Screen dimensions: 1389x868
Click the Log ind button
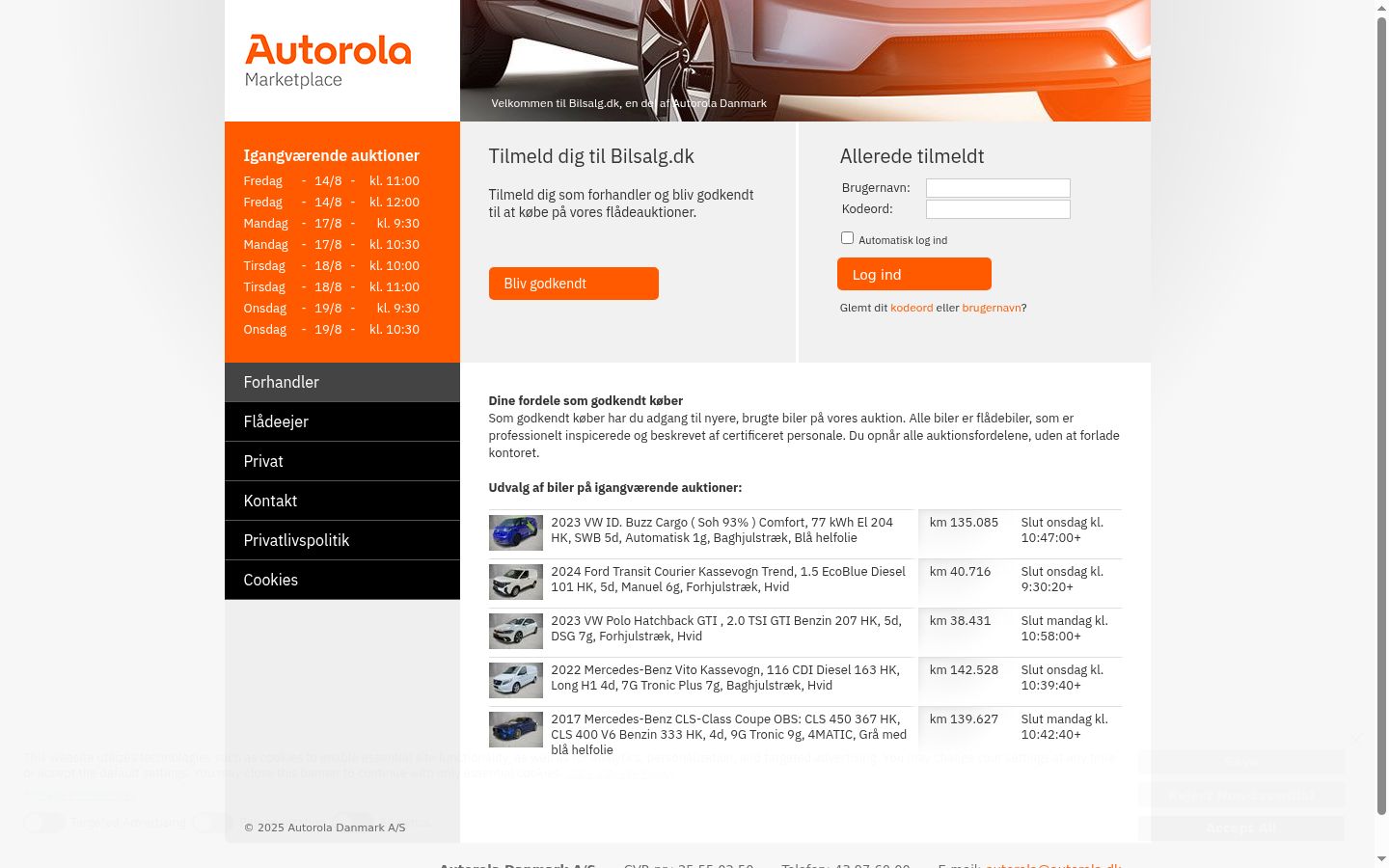tap(914, 274)
